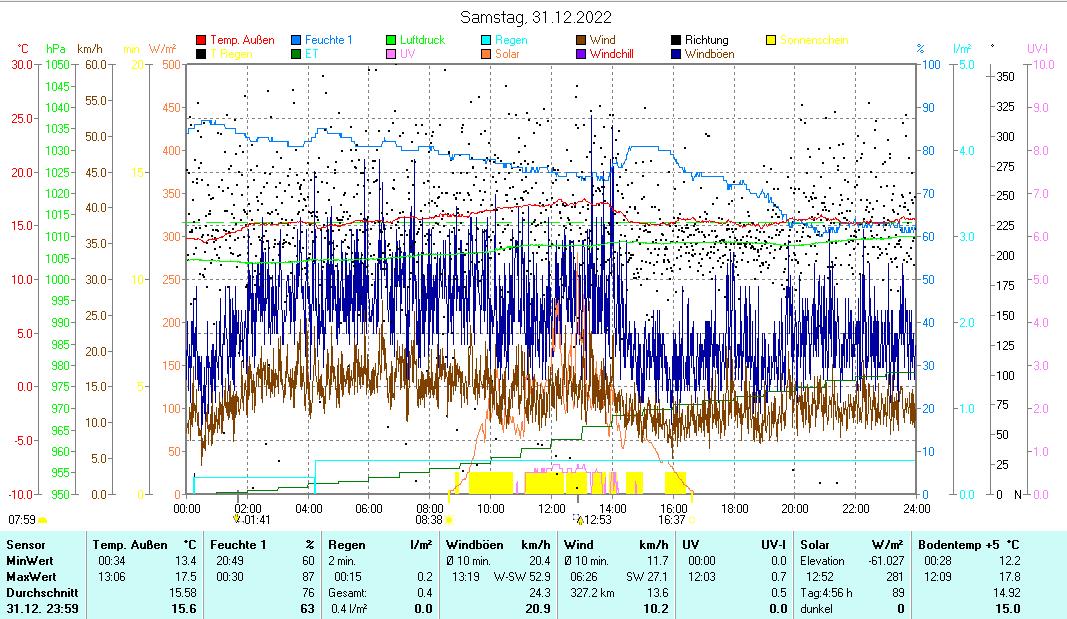Click the hPa pressure axis unit label
Screen dimensions: 1067x619
pos(57,49)
